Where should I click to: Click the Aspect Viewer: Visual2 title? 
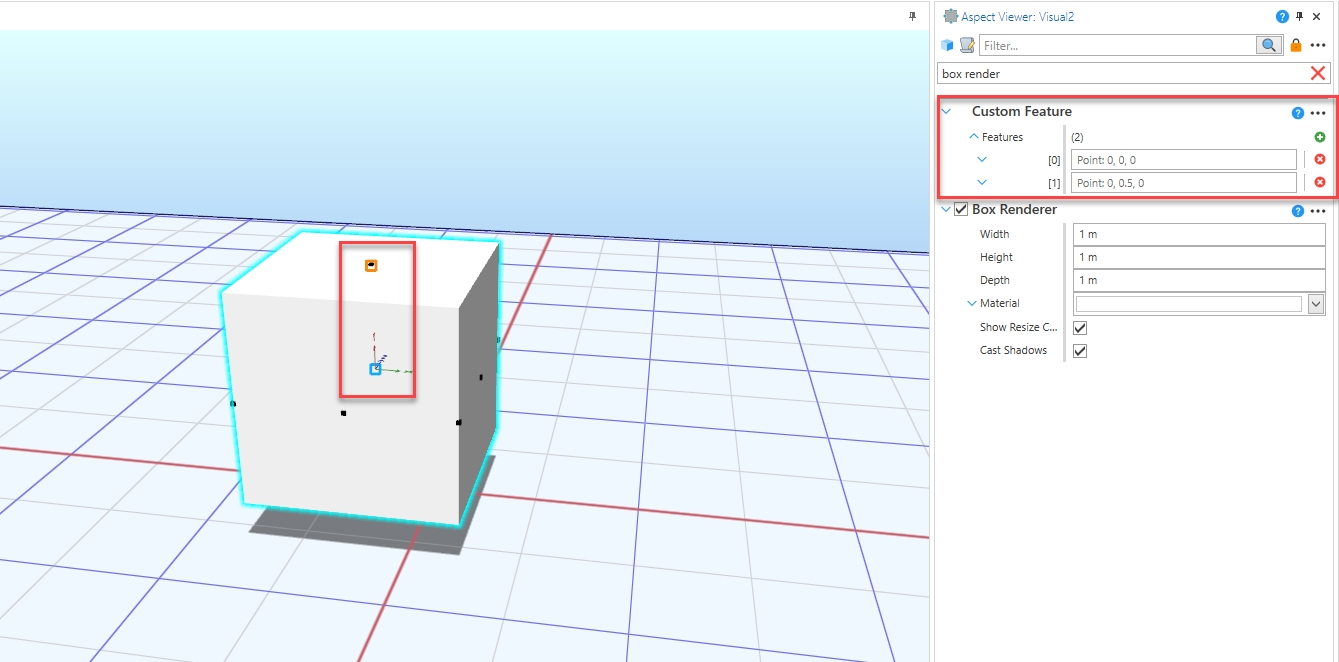coord(1017,17)
